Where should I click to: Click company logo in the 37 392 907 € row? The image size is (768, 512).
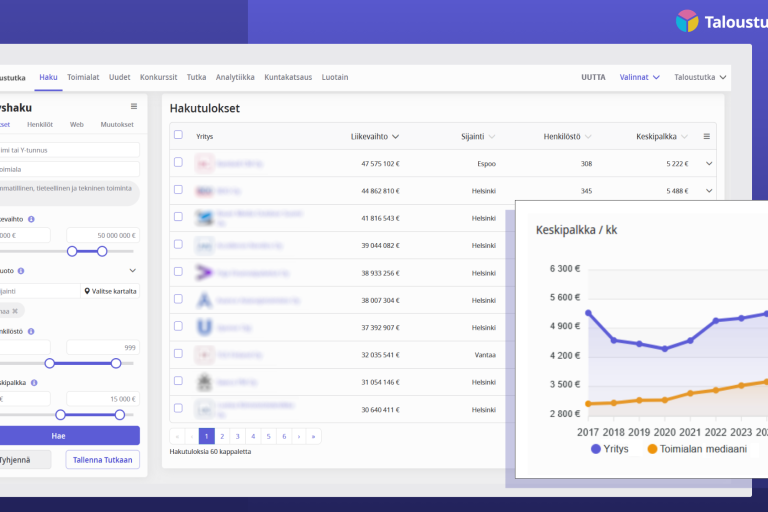click(x=204, y=327)
